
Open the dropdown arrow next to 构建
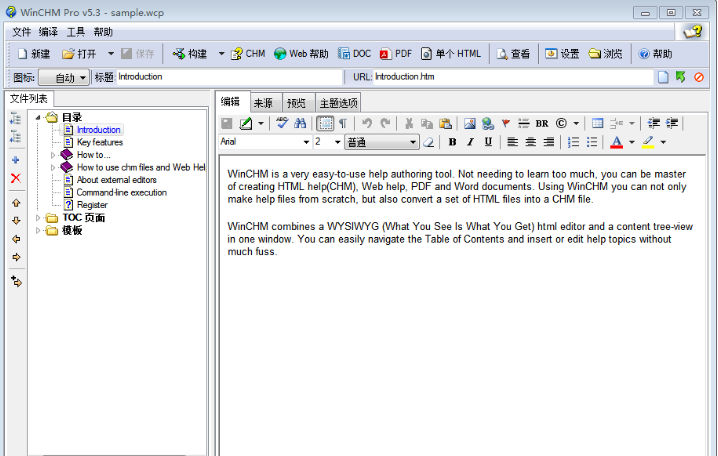[221, 54]
